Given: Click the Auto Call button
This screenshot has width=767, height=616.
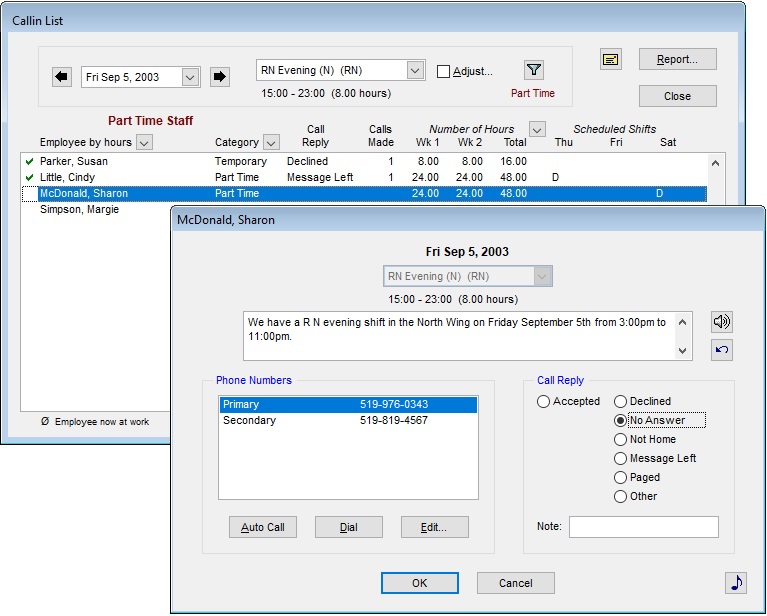Looking at the screenshot, I should (x=263, y=527).
